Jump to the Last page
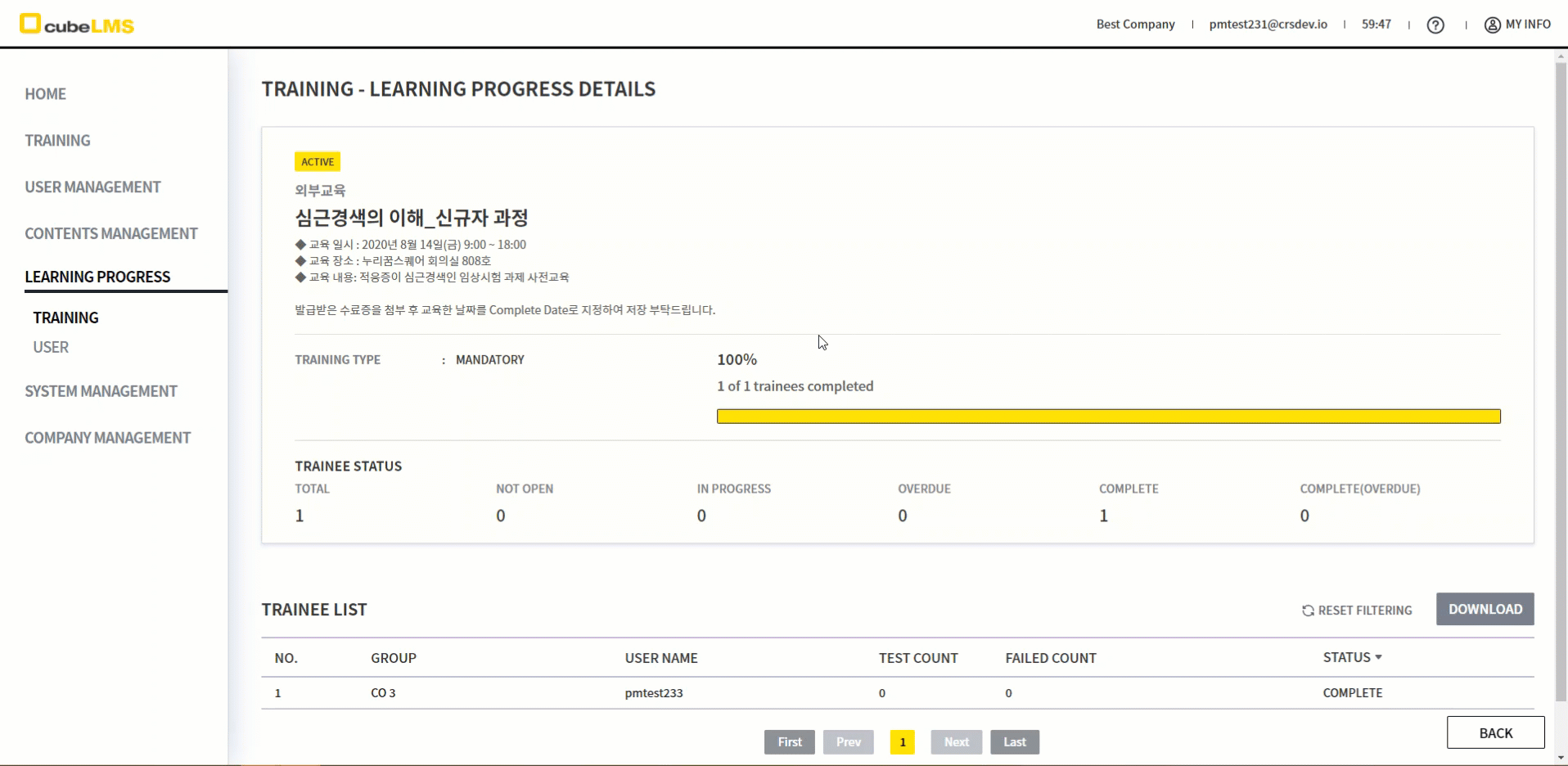This screenshot has width=1568, height=766. 1014,742
